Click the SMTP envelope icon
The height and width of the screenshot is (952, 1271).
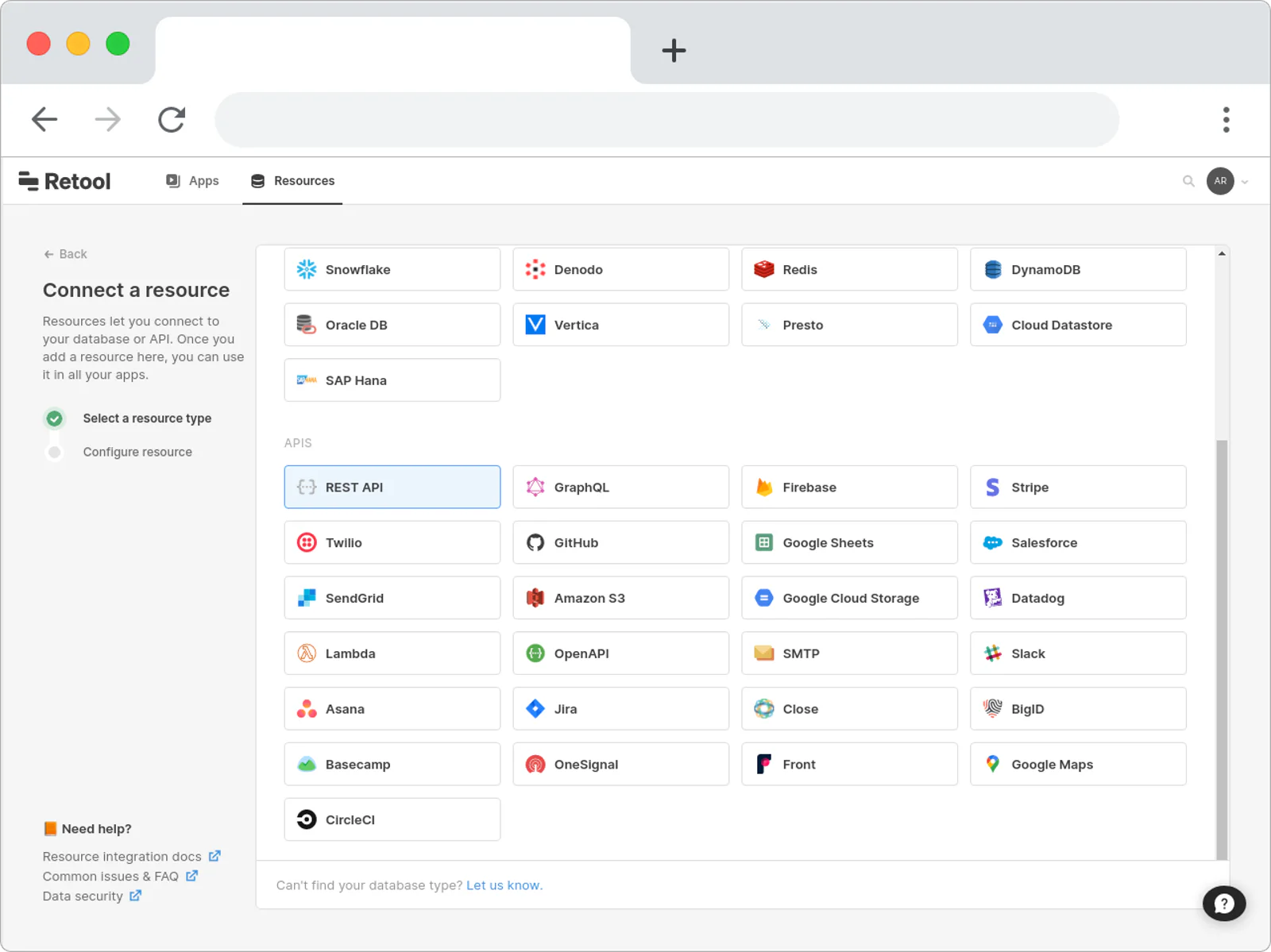click(x=764, y=653)
